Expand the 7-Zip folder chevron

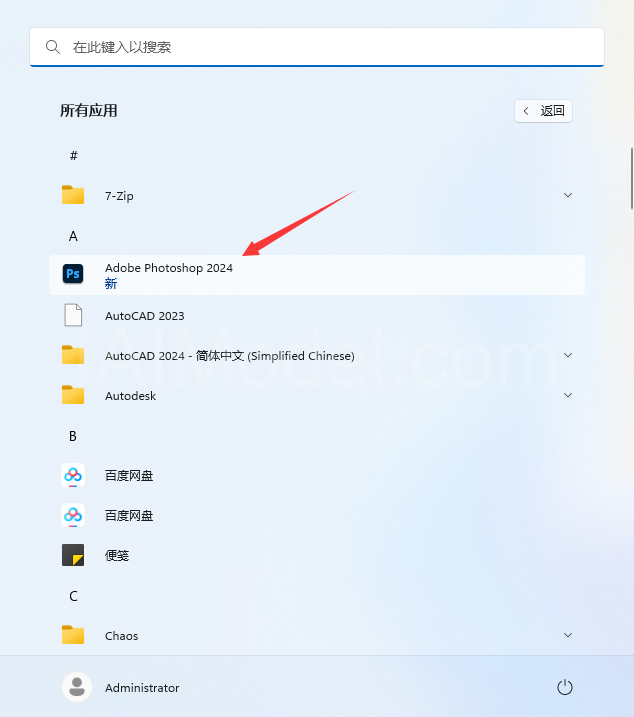(x=568, y=195)
